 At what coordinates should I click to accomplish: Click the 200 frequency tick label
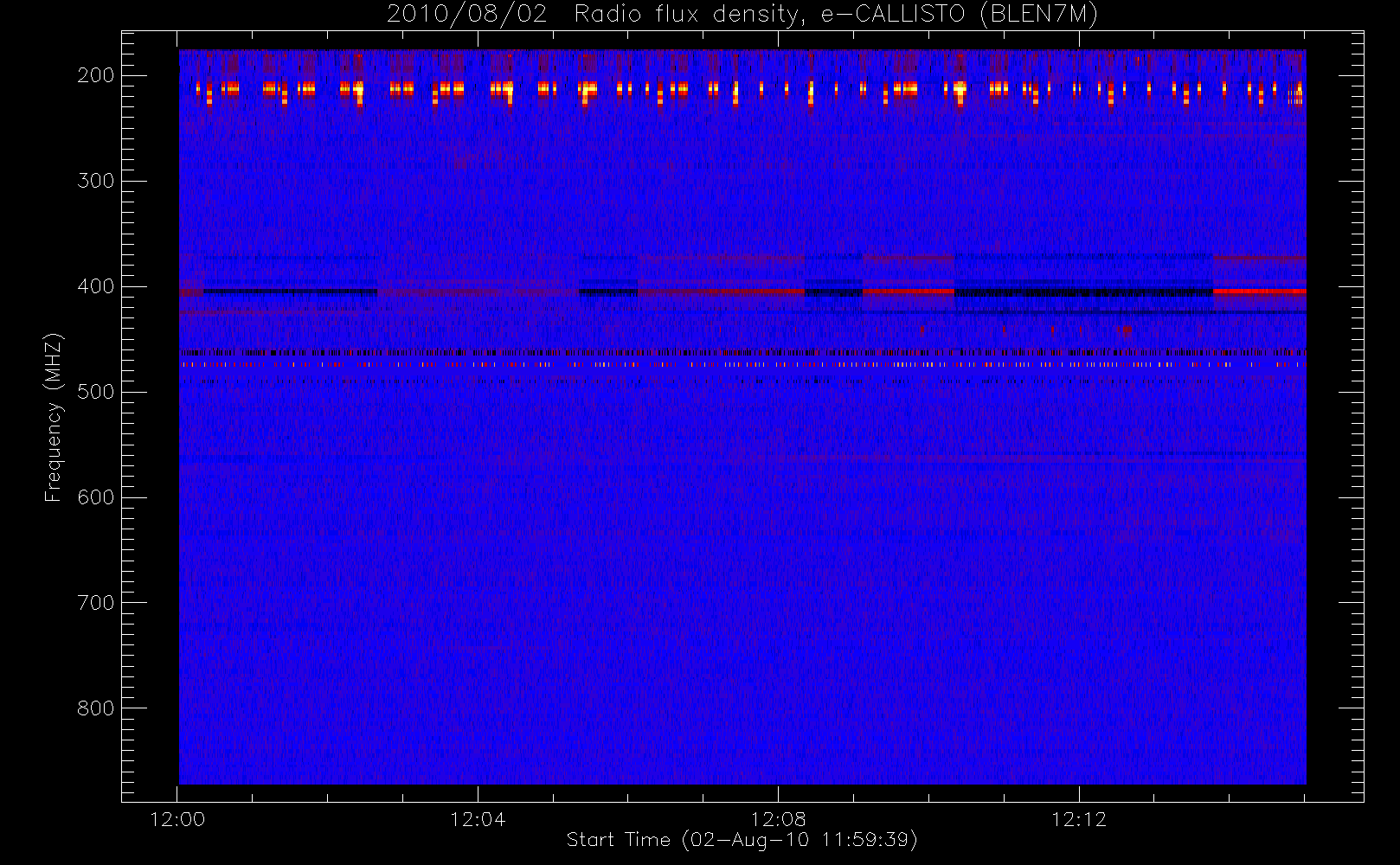point(96,75)
